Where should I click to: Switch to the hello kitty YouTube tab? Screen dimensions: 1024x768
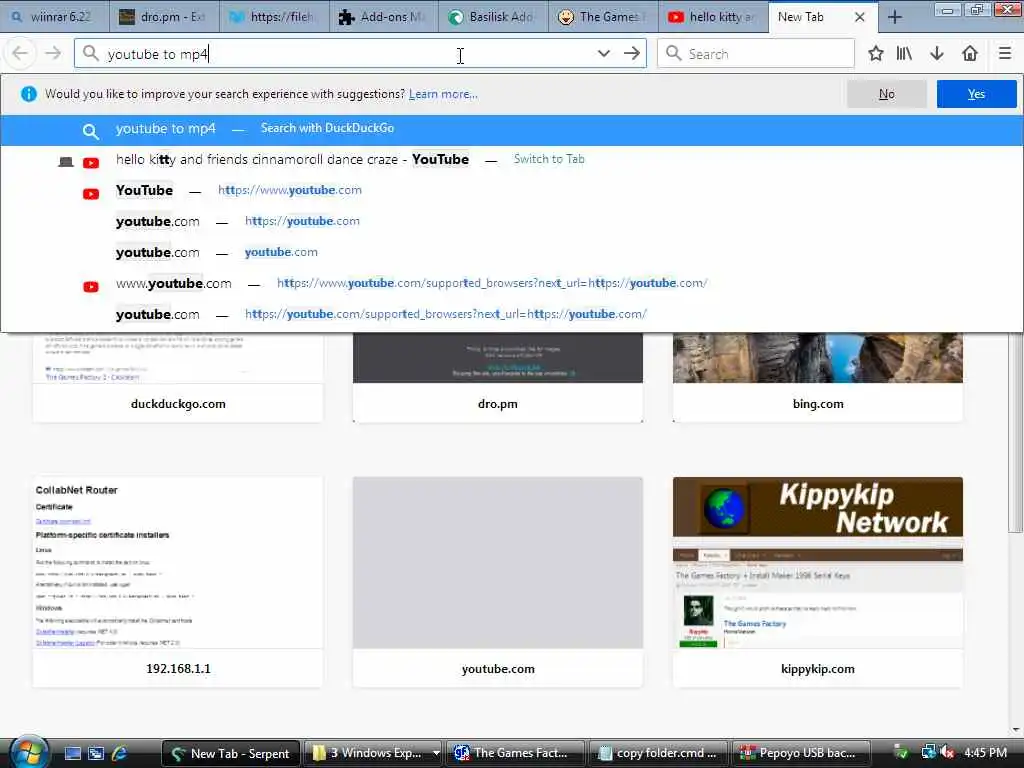pyautogui.click(x=712, y=17)
